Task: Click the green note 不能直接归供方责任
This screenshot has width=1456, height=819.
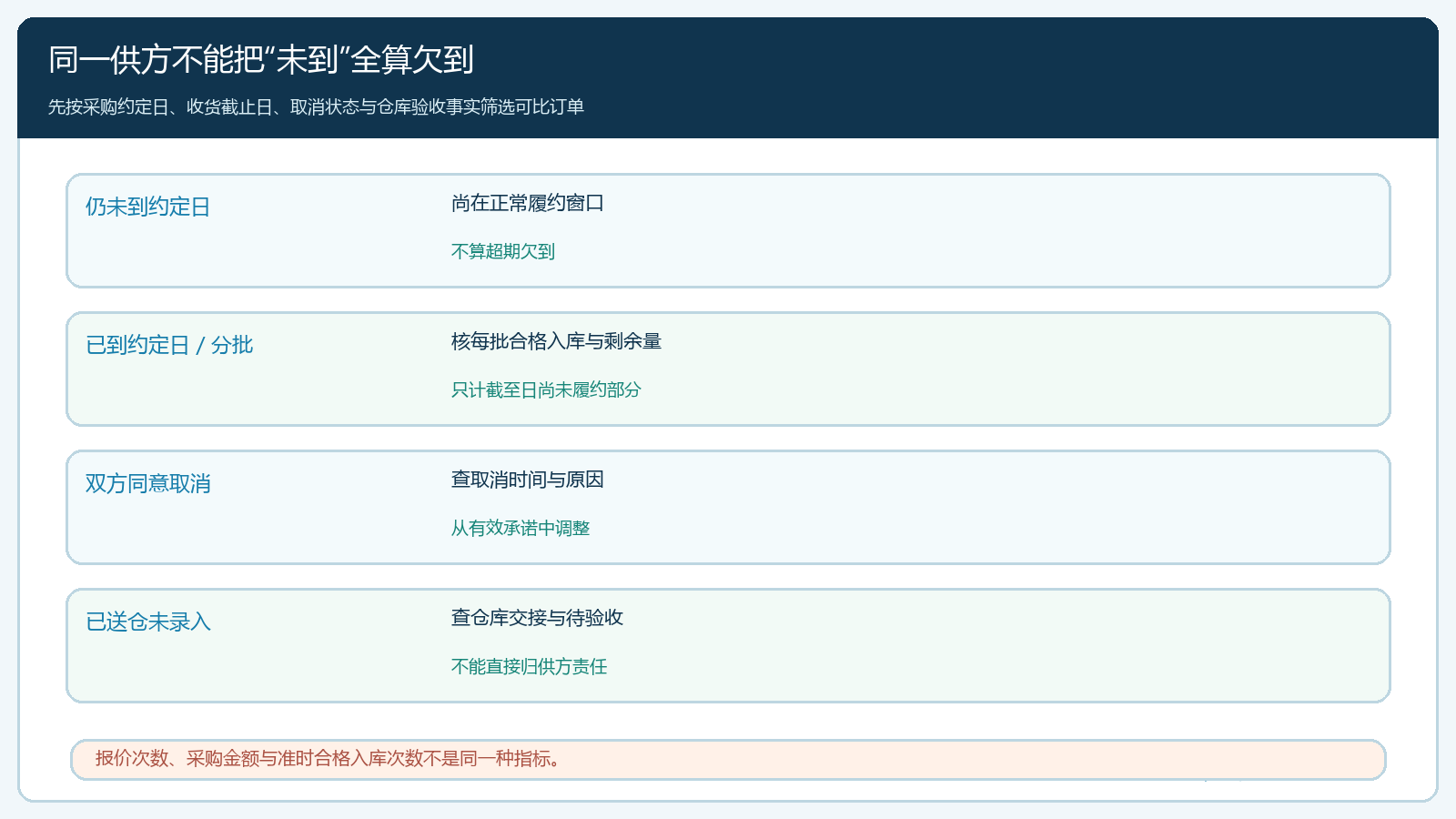Action: tap(529, 666)
